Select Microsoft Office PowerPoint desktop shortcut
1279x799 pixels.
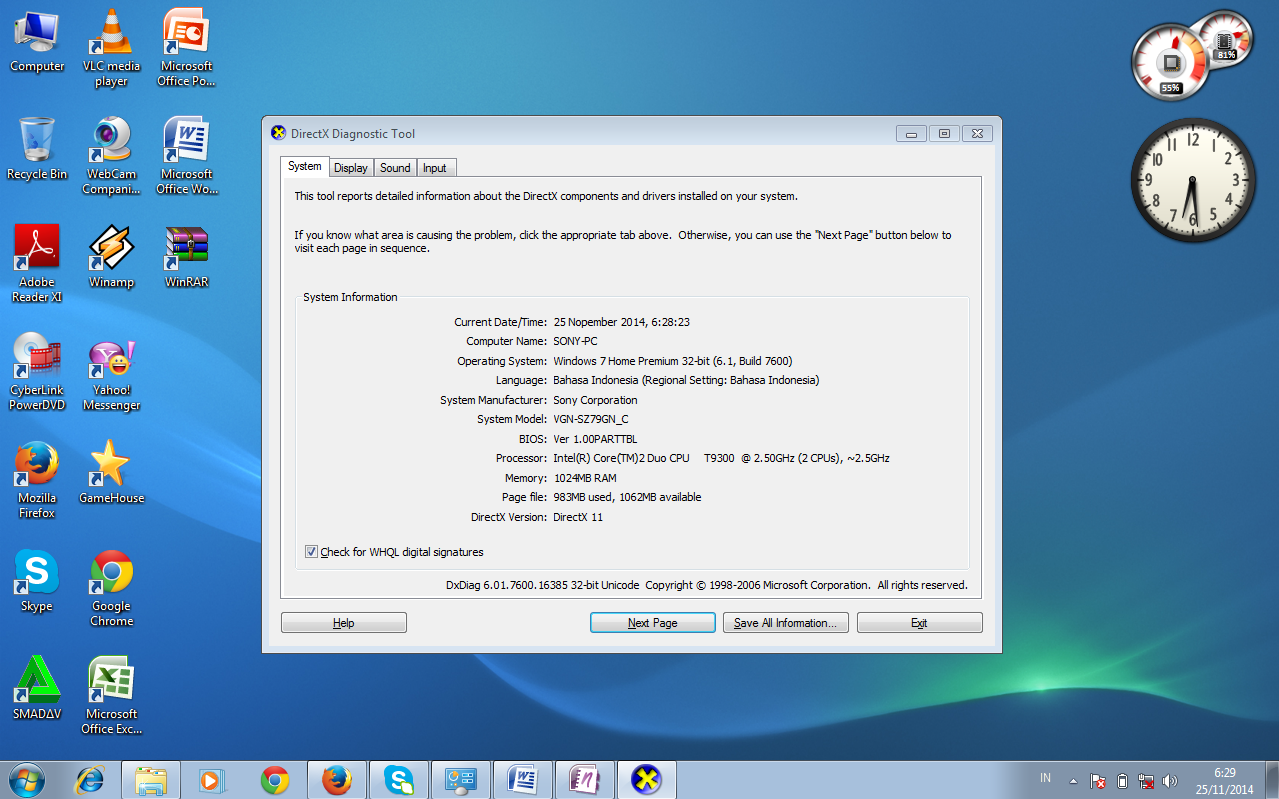186,48
